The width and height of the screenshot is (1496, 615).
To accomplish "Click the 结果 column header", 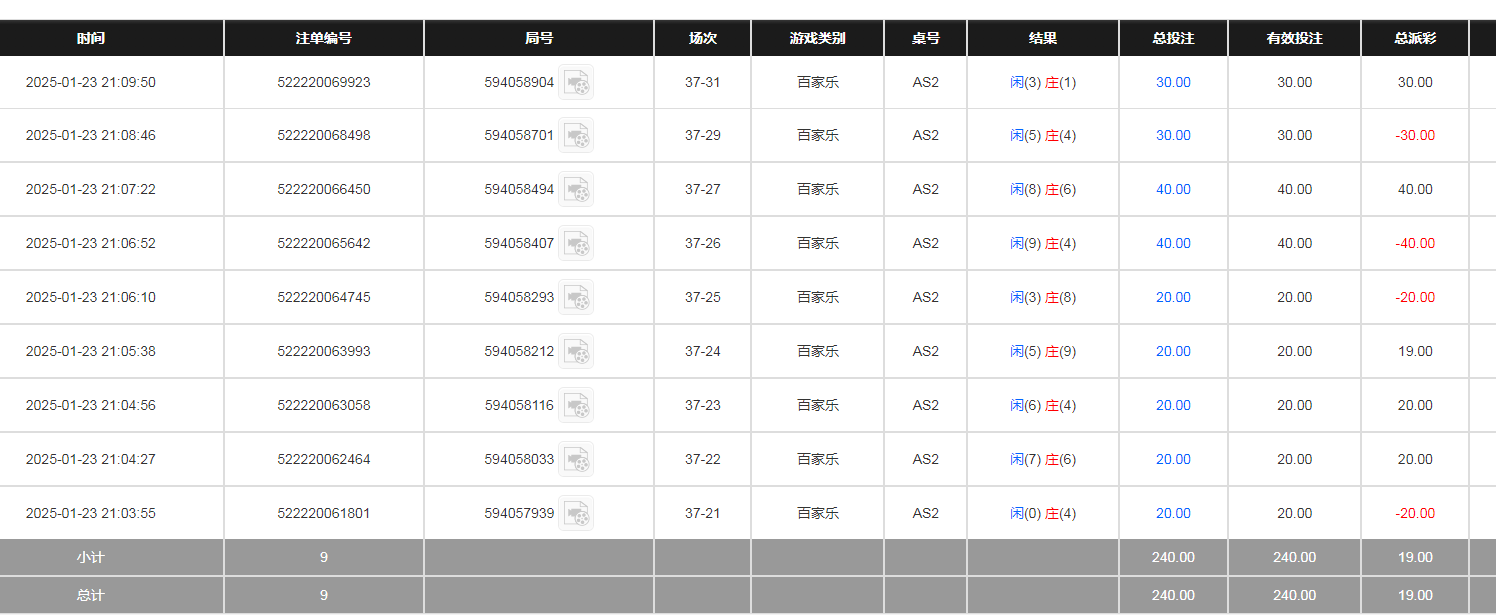I will pyautogui.click(x=1043, y=39).
